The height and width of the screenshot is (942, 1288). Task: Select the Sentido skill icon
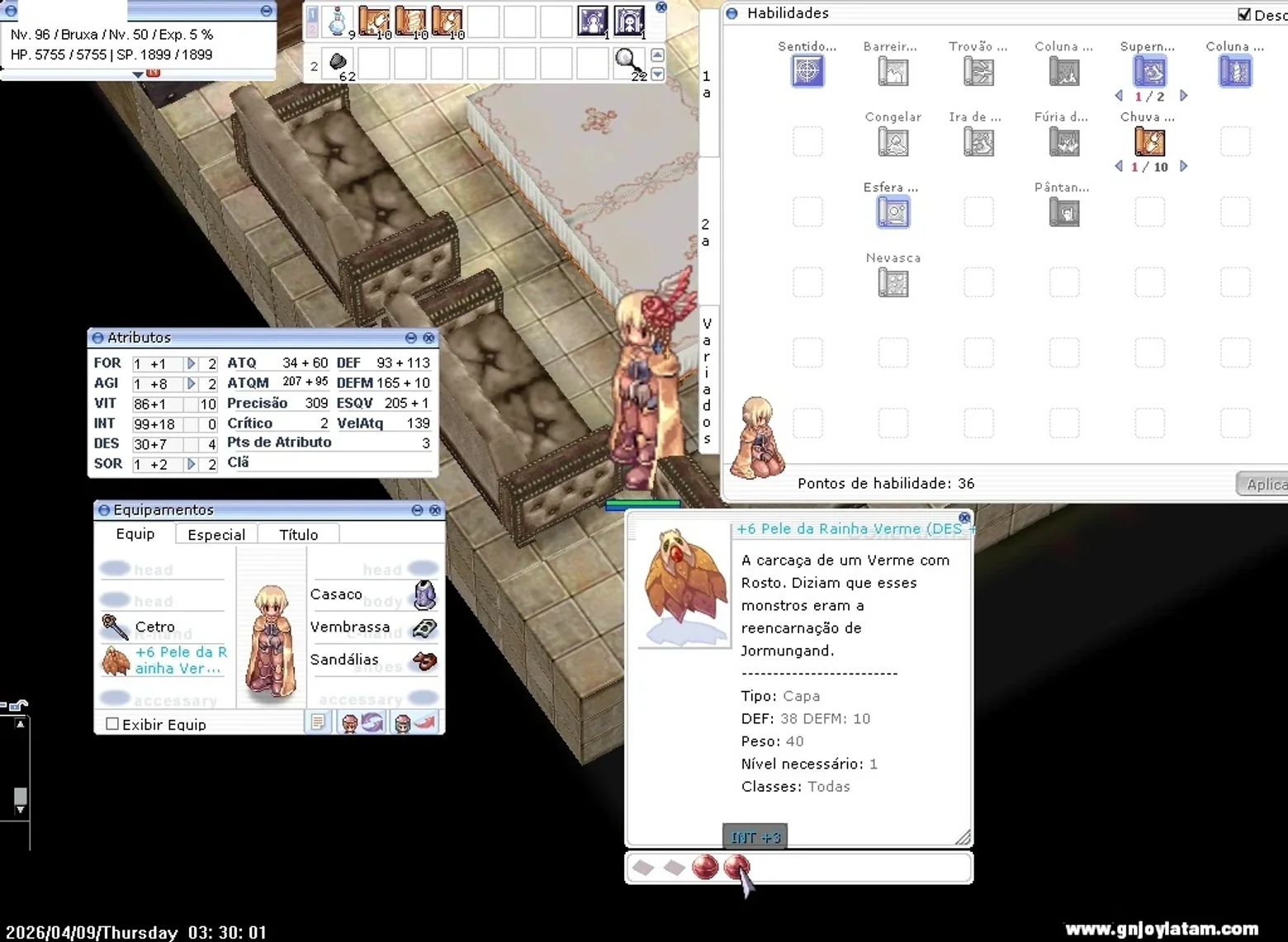(x=807, y=72)
